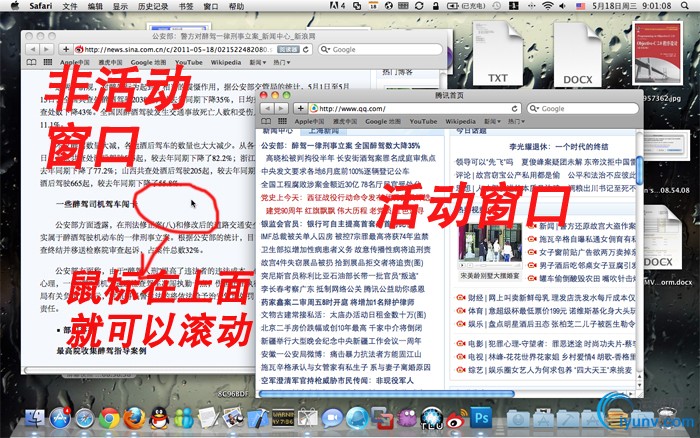This screenshot has height=438, width=700.
Task: Open the 窗口 menu
Action: pyautogui.click(x=211, y=6)
